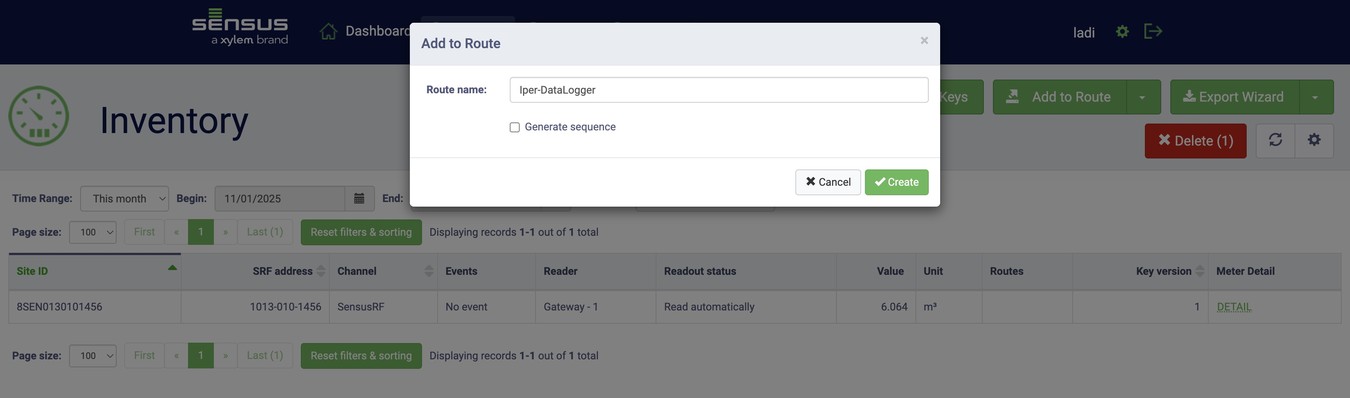Click top Reset filters & sorting

(x=361, y=232)
